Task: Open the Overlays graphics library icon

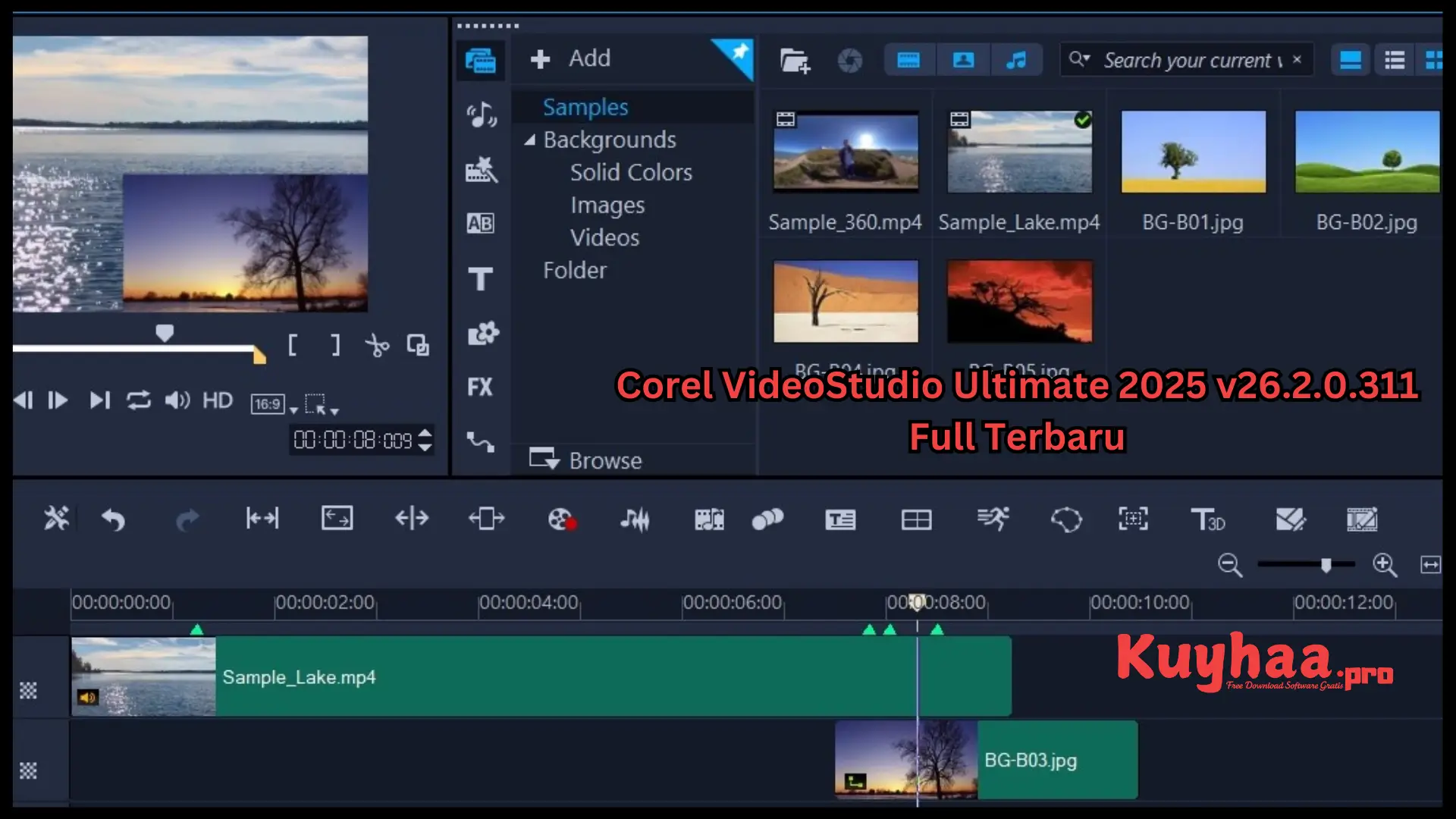Action: tap(482, 333)
